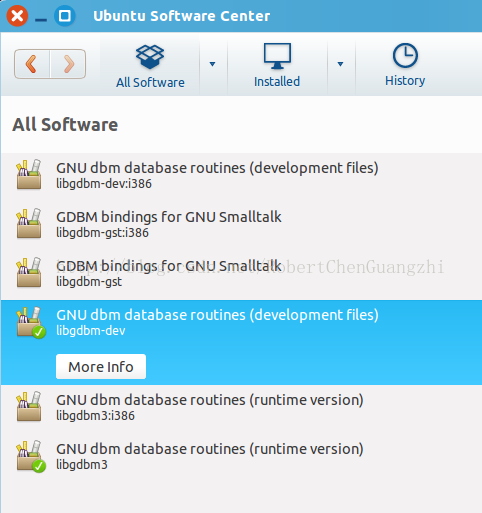Select the libgdbm3 package name
The width and height of the screenshot is (482, 513).
(82, 465)
